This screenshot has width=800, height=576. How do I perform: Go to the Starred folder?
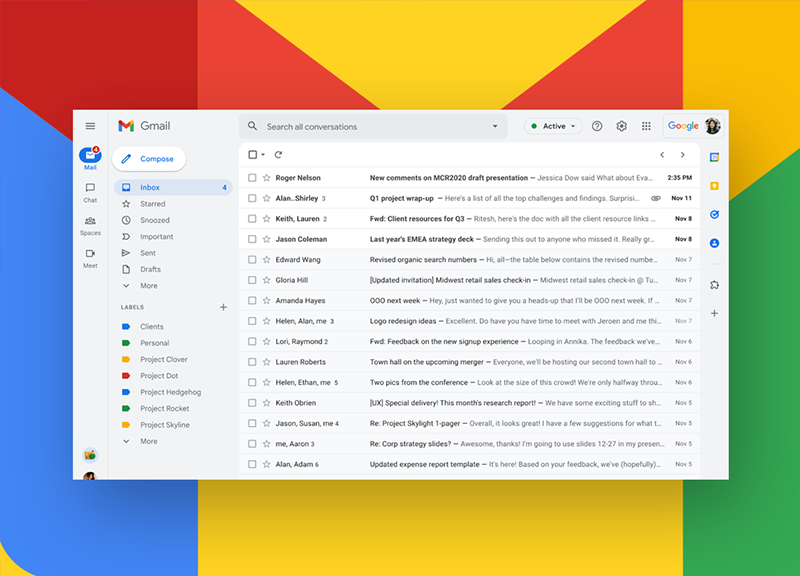coord(153,204)
